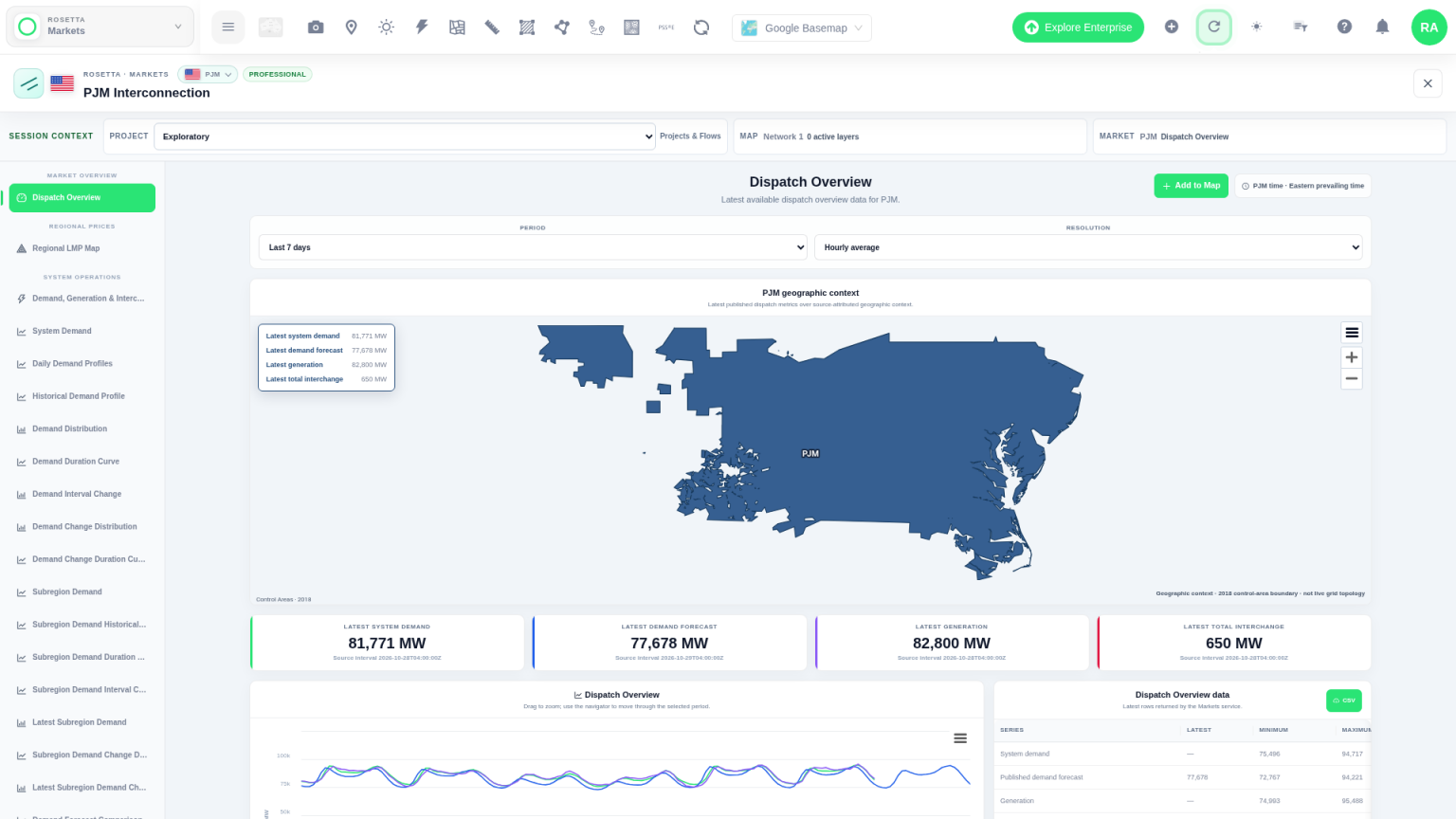Image resolution: width=1456 pixels, height=819 pixels.
Task: Open the Hourly average resolution dropdown
Action: [1088, 247]
